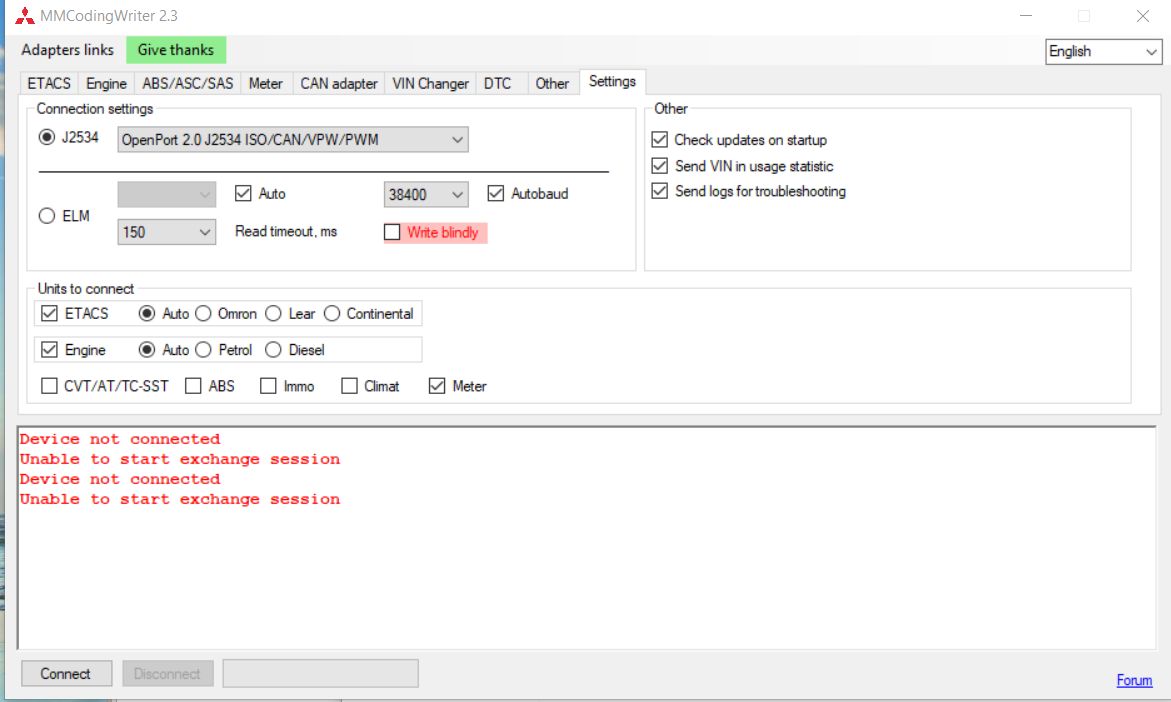
Task: Uncheck the Engine unit checkbox
Action: 49,350
